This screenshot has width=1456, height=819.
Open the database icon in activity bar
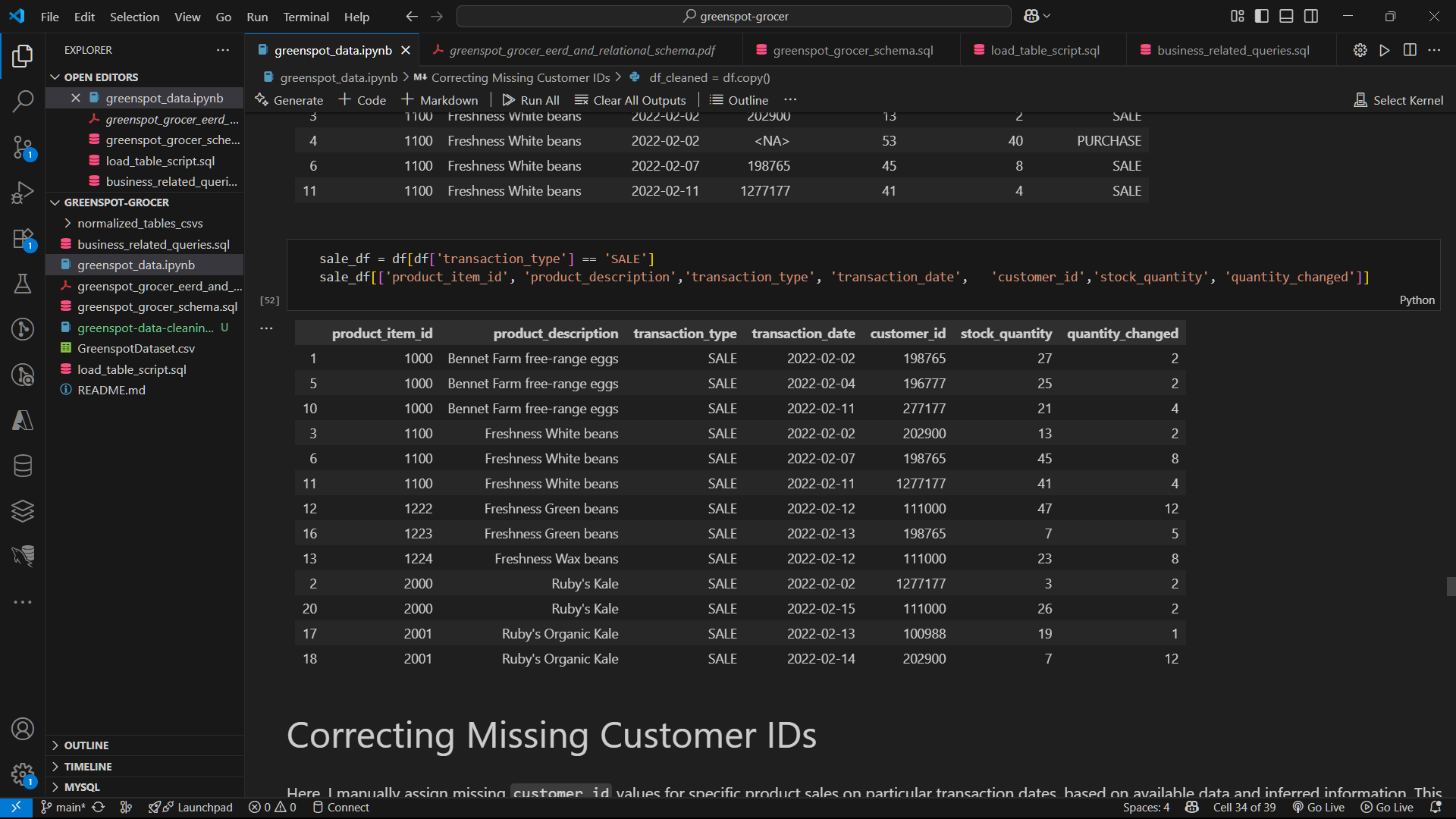[x=23, y=466]
